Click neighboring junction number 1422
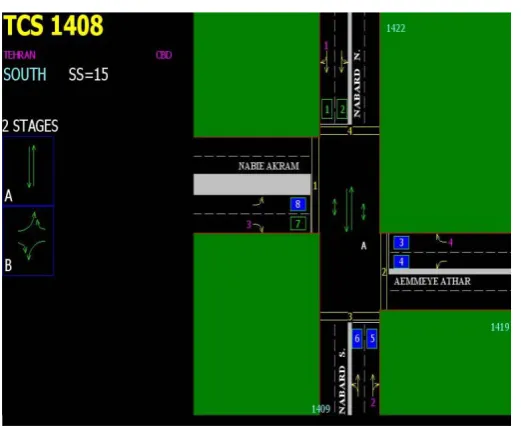This screenshot has height=426, width=521. point(396,28)
